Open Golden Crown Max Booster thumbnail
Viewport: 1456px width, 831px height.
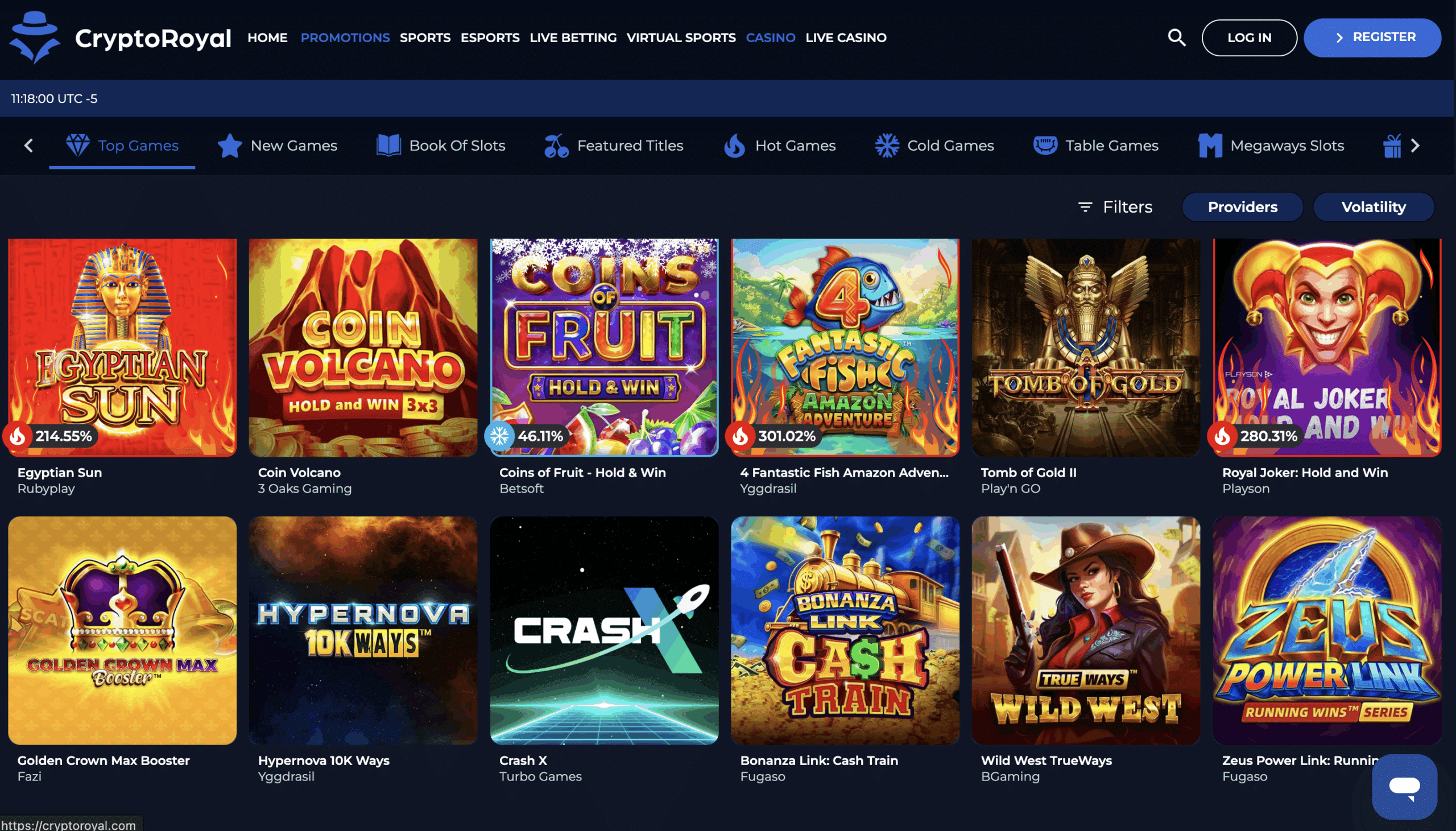122,630
